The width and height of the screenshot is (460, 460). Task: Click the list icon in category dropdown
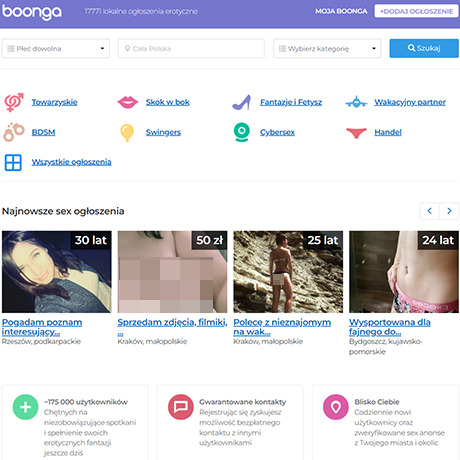(x=282, y=49)
